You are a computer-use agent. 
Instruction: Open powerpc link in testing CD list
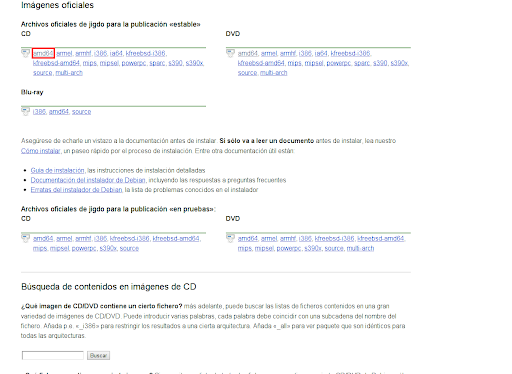click(x=84, y=248)
